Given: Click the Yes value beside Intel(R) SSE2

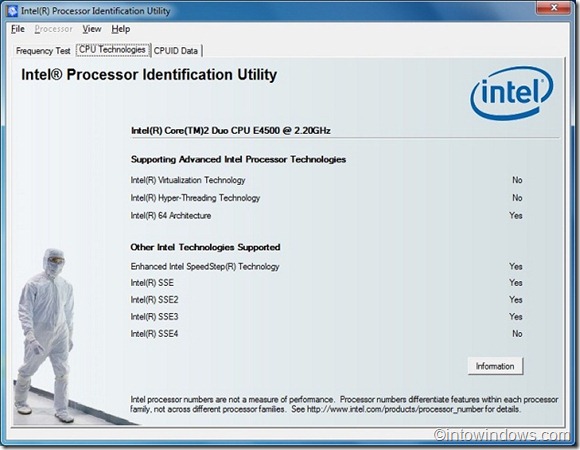Looking at the screenshot, I should tap(516, 300).
